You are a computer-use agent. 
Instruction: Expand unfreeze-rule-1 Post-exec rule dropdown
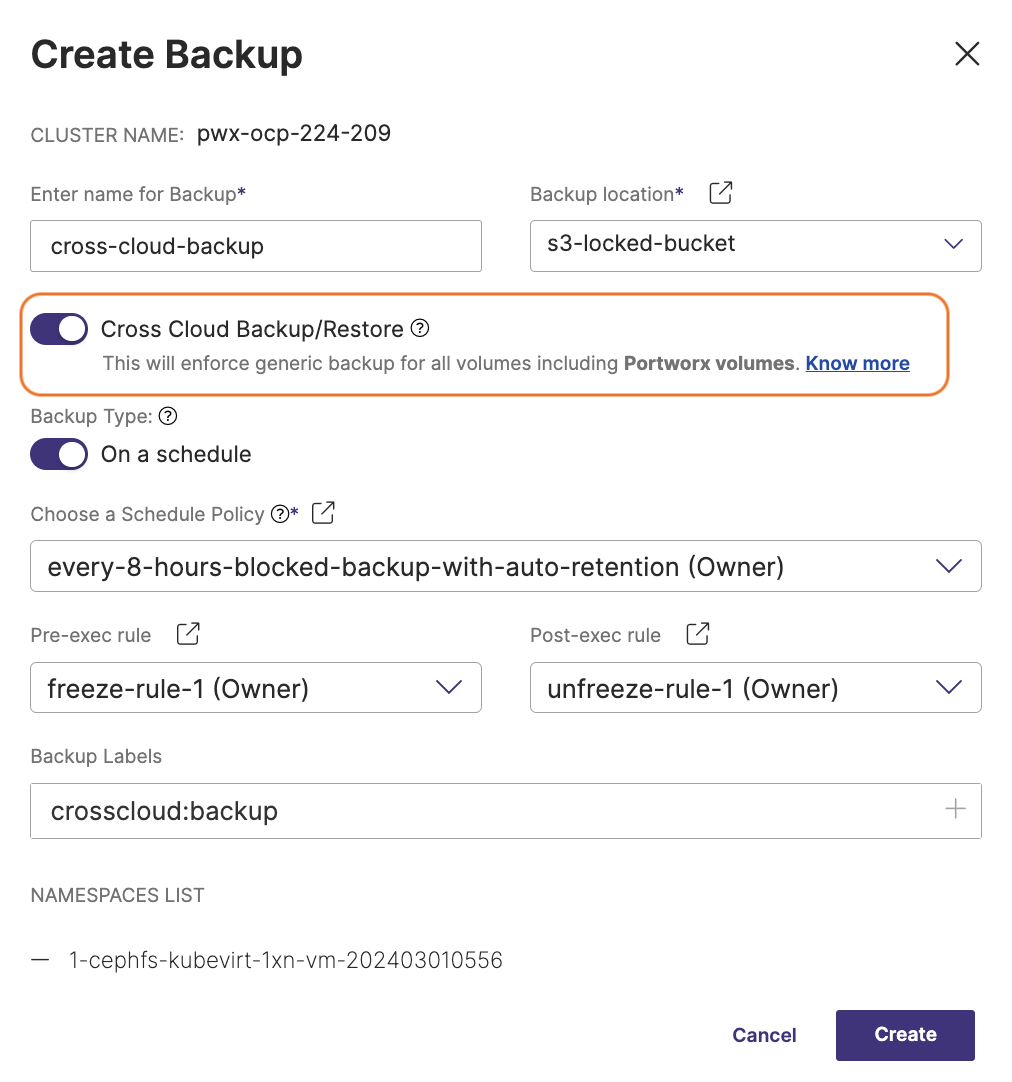click(947, 687)
